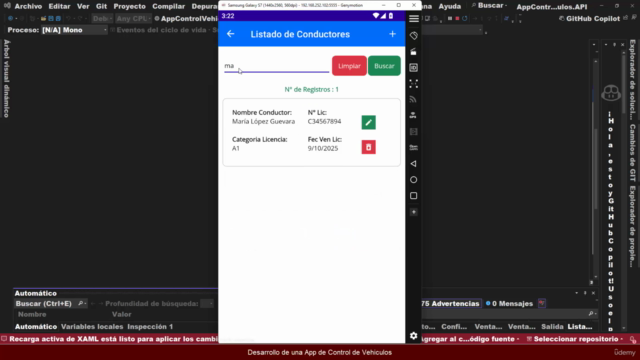This screenshot has width=640, height=360.
Task: Open the Seleccionar repositorio dropdown
Action: 576,339
